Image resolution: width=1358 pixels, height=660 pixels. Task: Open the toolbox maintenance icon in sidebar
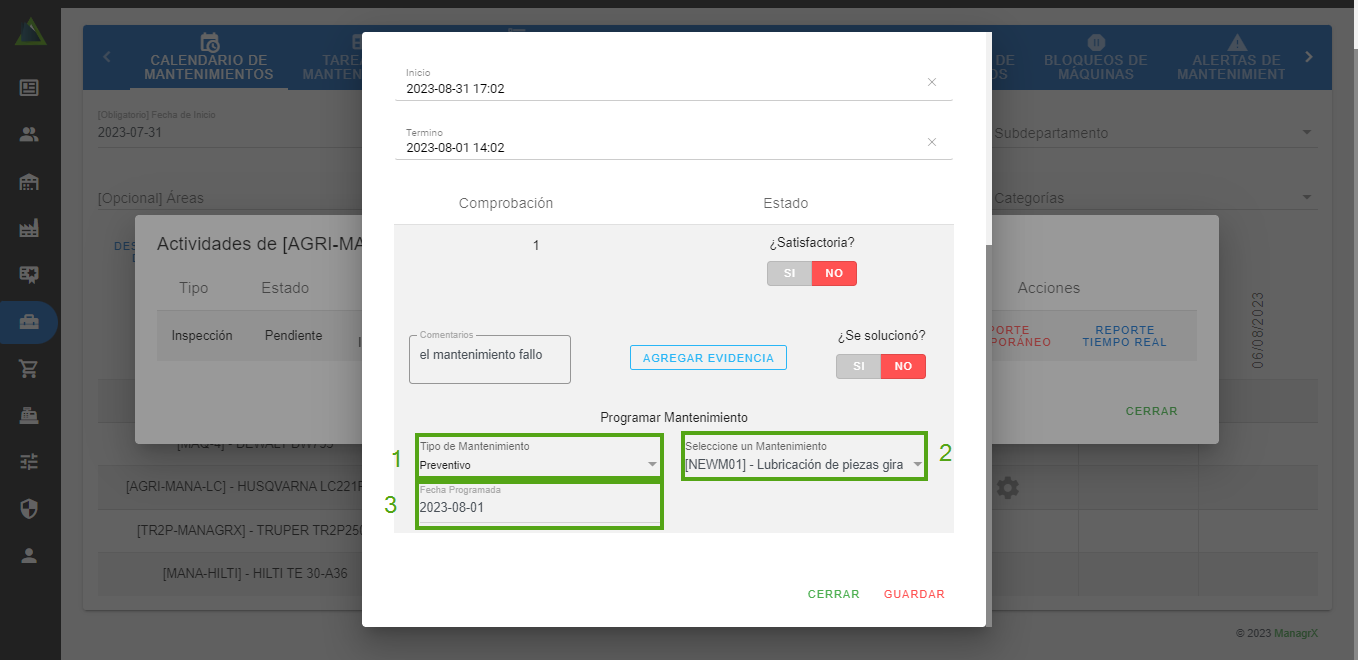pos(29,323)
